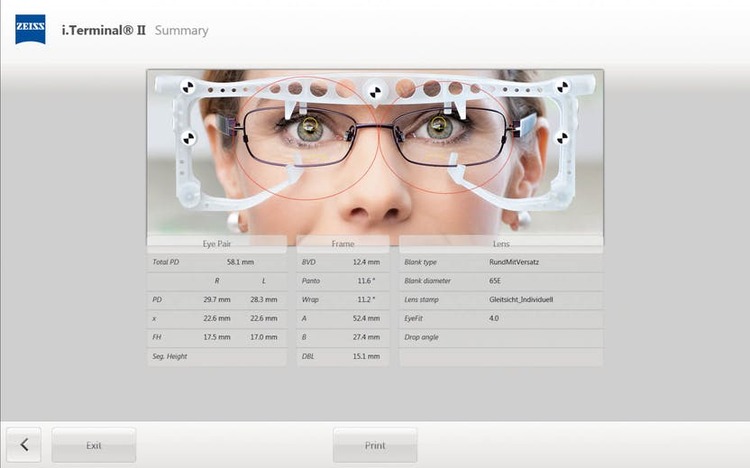Select the empty Drop angle row

(x=501, y=338)
